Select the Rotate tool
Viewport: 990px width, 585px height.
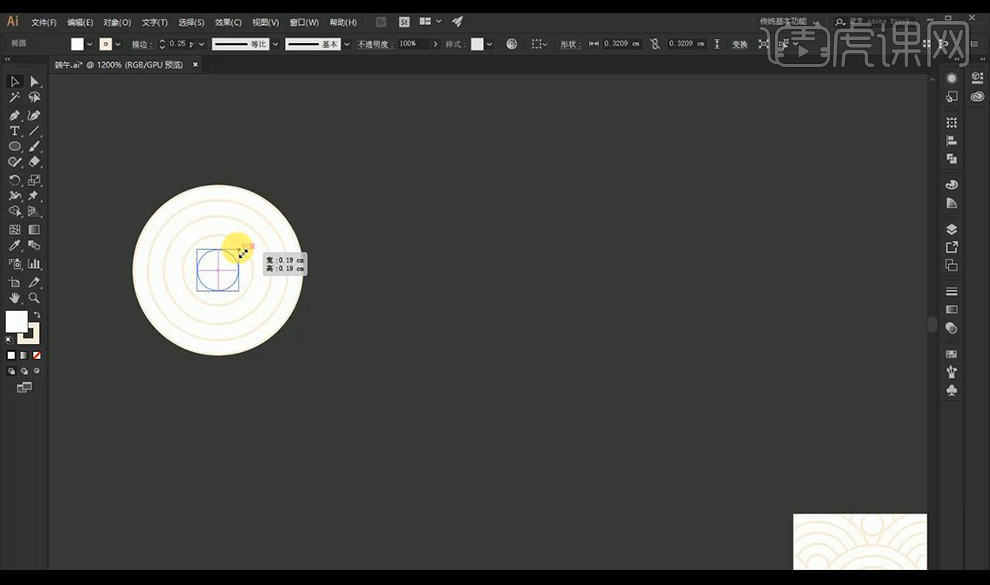click(14, 181)
